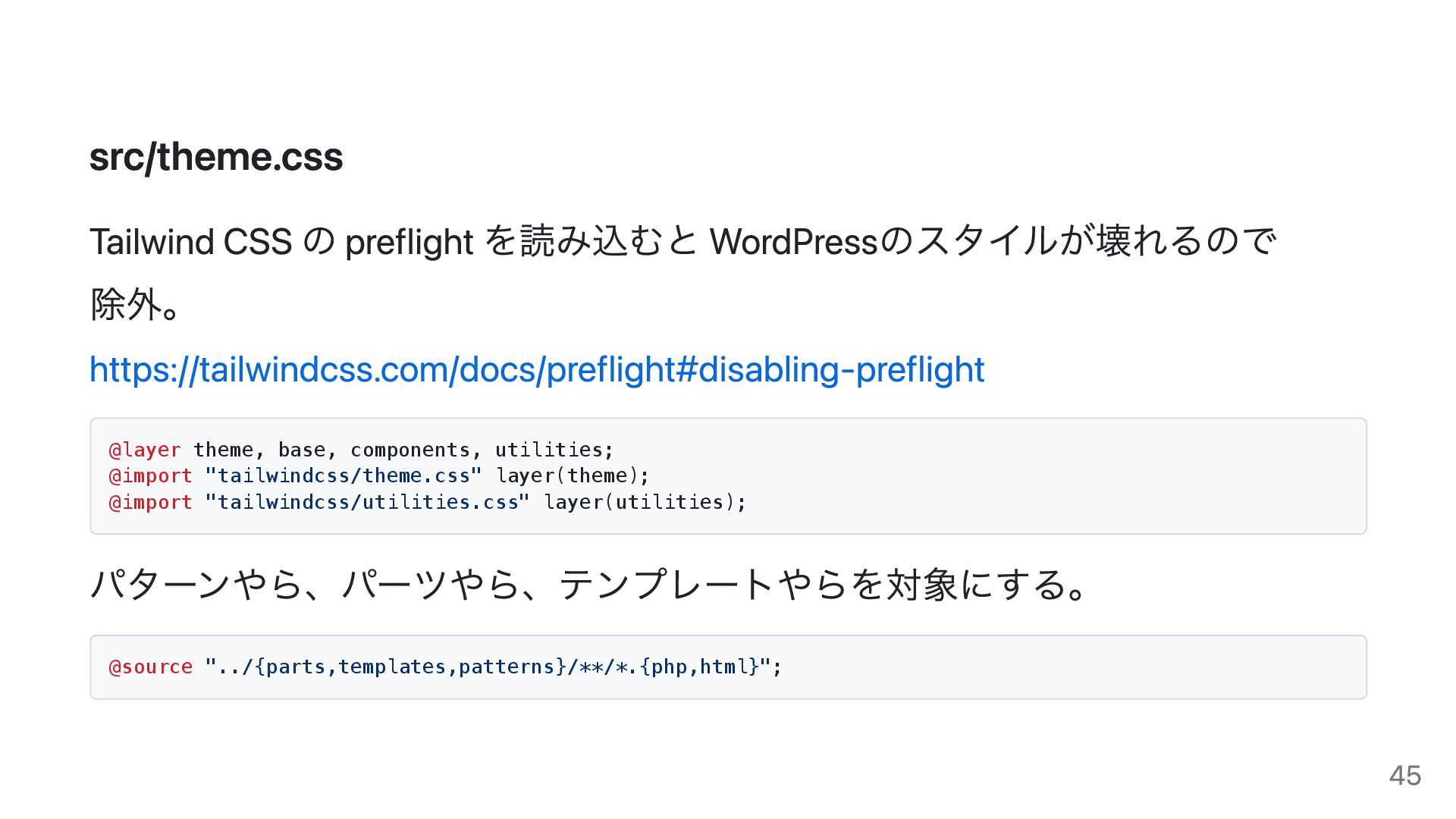
Task: Click the slide number 45
Action: click(x=1405, y=776)
